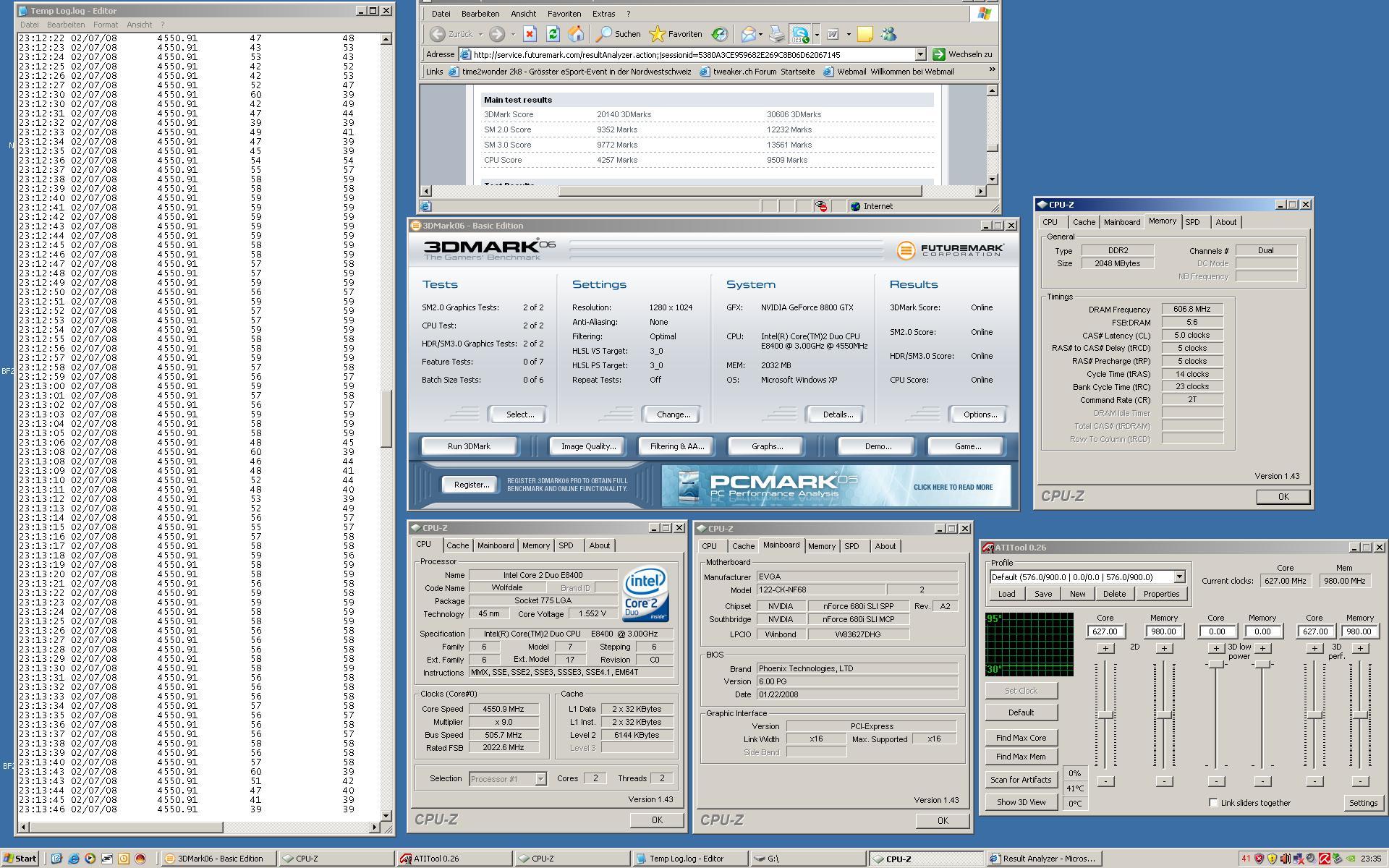Click the Skype icon in browser toolbar
Viewport: 1389px width, 868px height.
800,34
